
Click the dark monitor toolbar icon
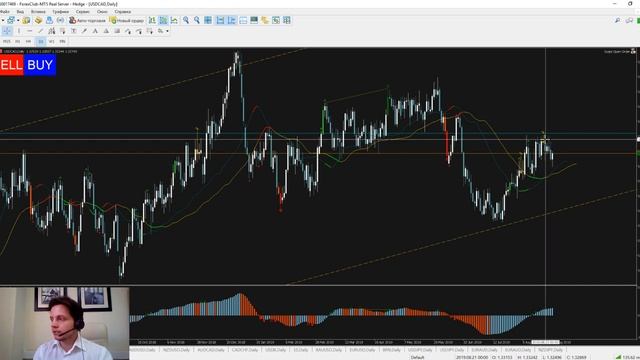click(x=254, y=20)
